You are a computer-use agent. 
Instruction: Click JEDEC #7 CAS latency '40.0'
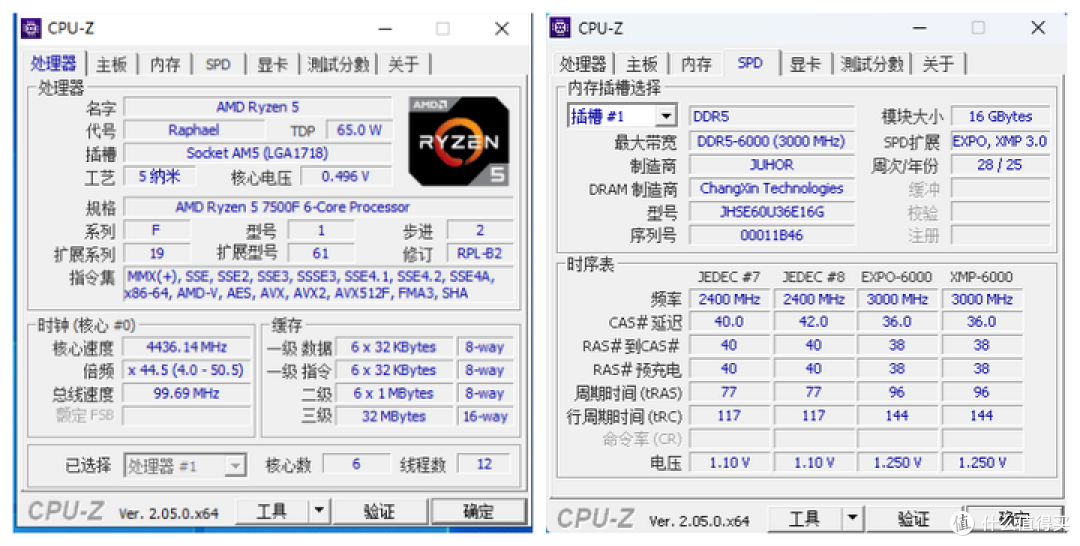pyautogui.click(x=729, y=322)
